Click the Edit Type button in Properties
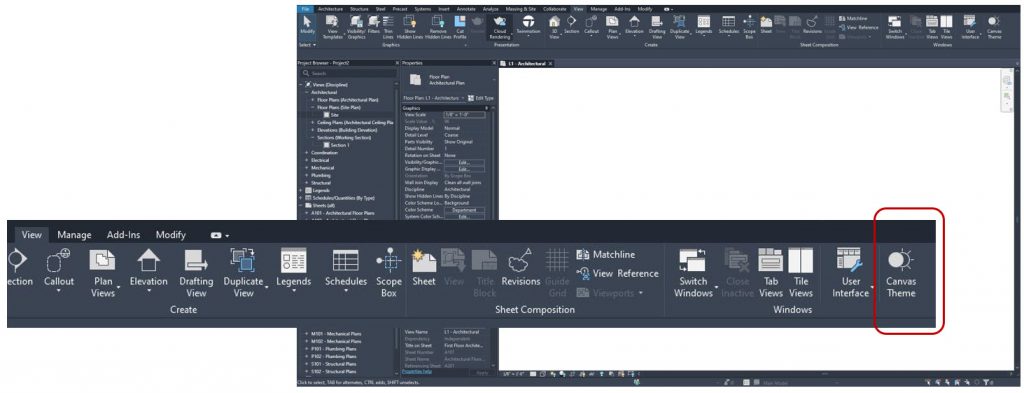This screenshot has width=1024, height=393. 481,97
